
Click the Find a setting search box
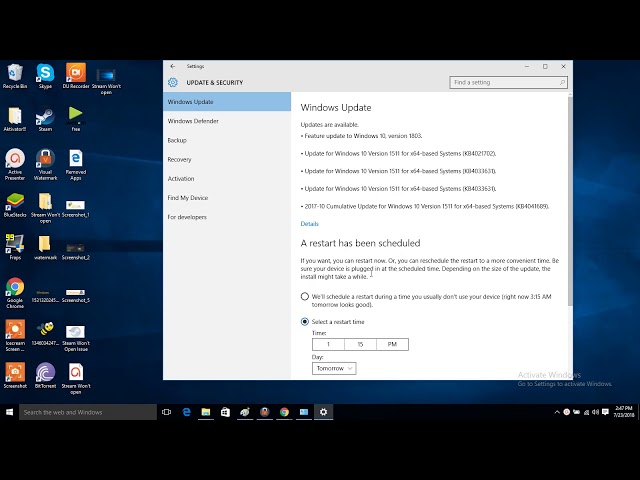coord(508,82)
